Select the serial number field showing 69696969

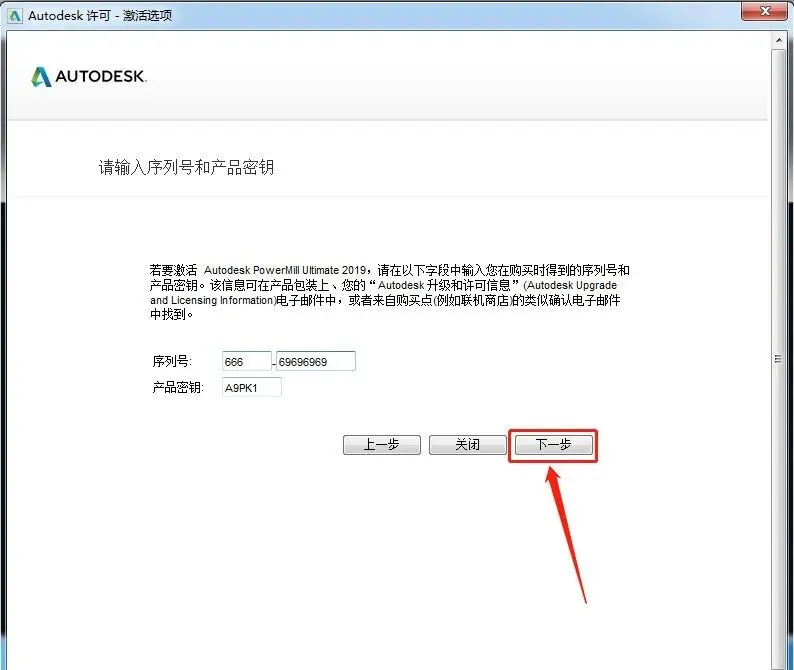pyautogui.click(x=315, y=361)
